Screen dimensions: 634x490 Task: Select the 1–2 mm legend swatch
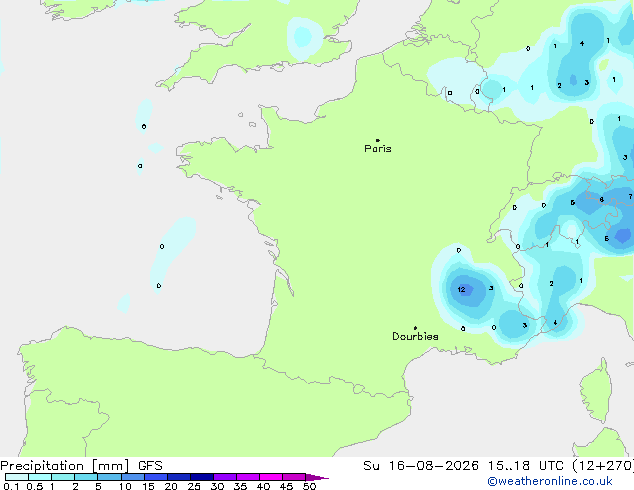63,477
